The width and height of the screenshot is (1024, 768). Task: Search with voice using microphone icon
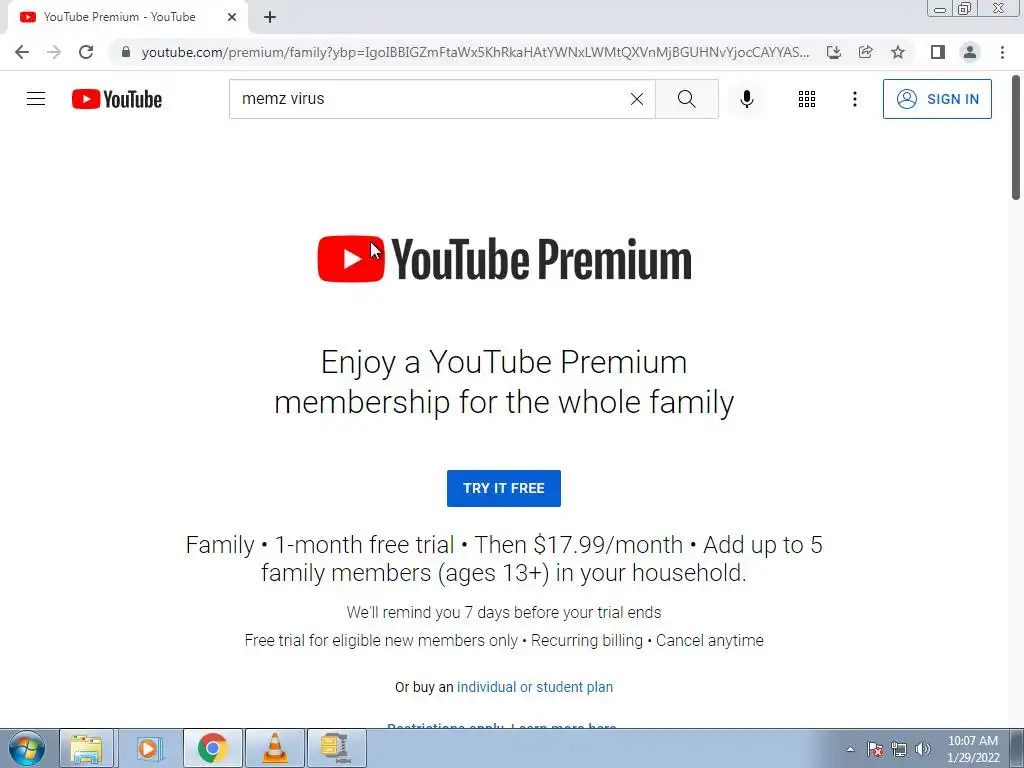point(746,99)
